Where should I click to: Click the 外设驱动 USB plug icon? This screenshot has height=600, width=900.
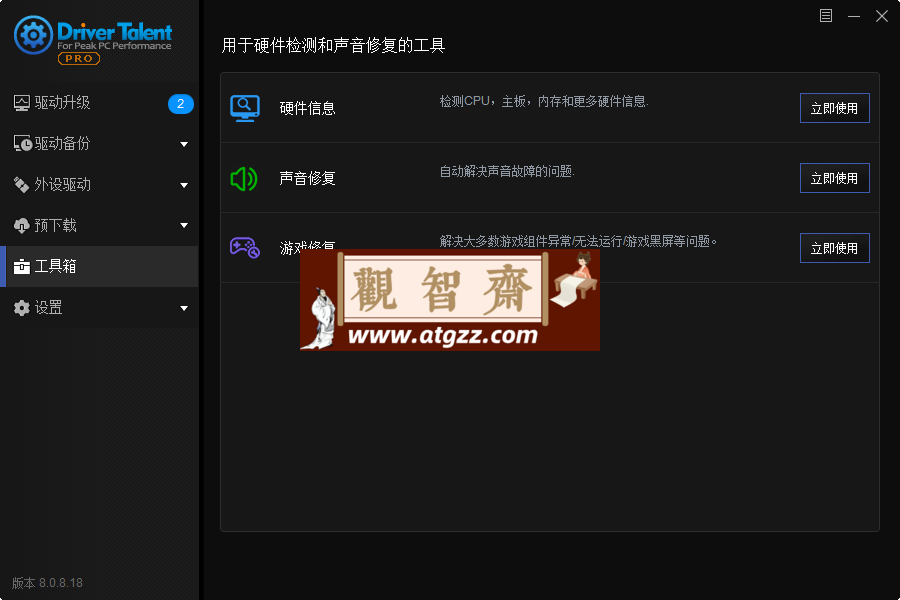click(x=22, y=184)
